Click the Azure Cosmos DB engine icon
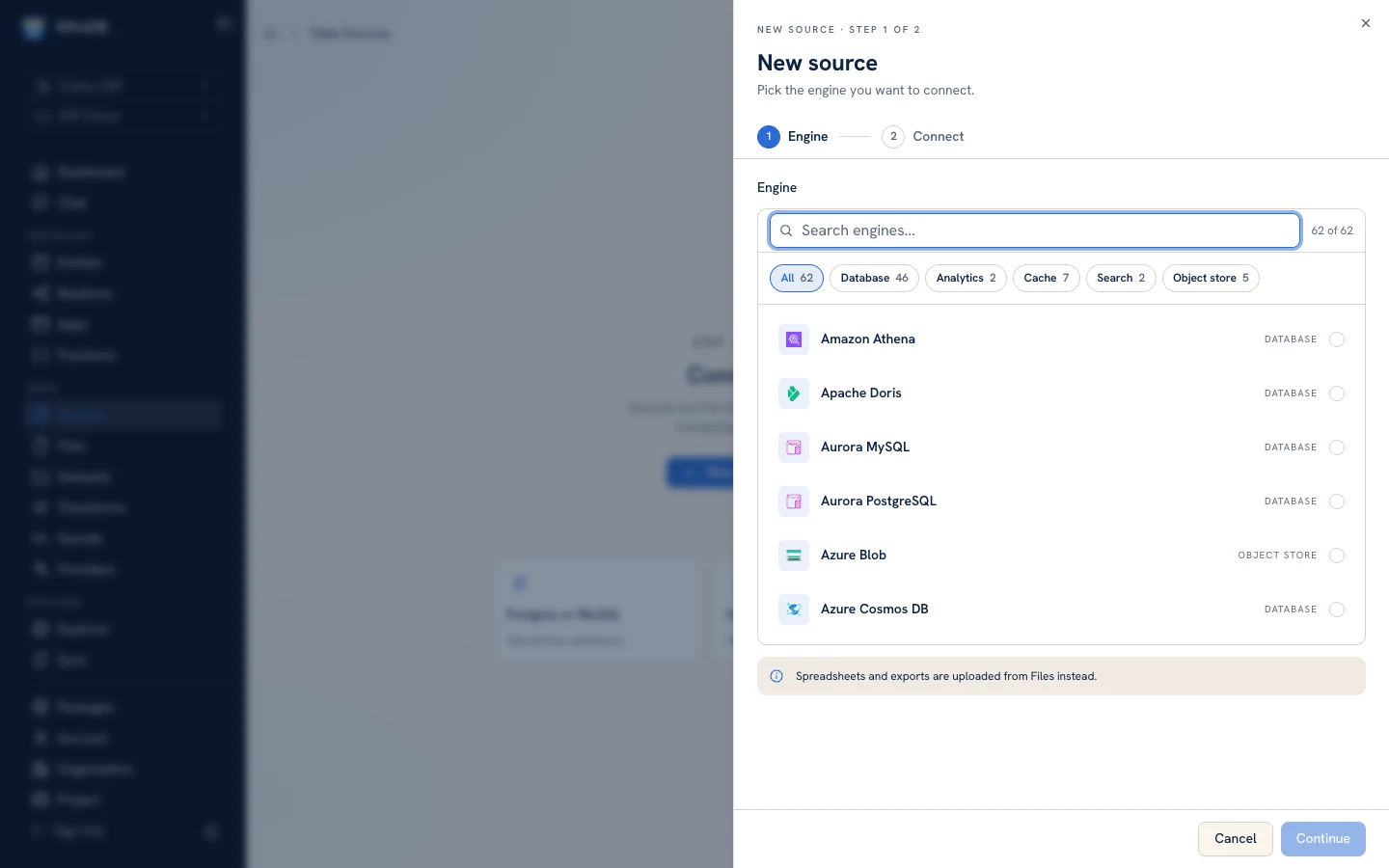This screenshot has height=868, width=1389. [x=794, y=610]
